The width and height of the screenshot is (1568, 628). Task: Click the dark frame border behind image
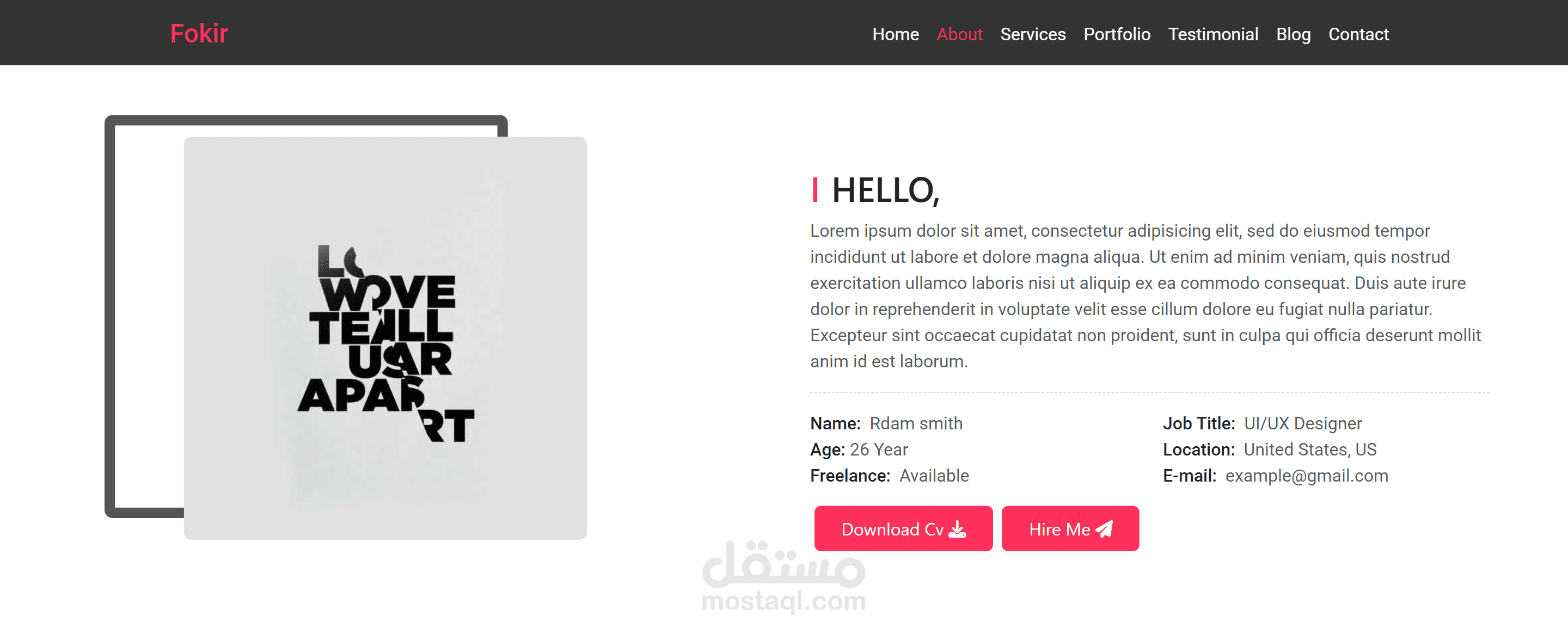[110, 316]
